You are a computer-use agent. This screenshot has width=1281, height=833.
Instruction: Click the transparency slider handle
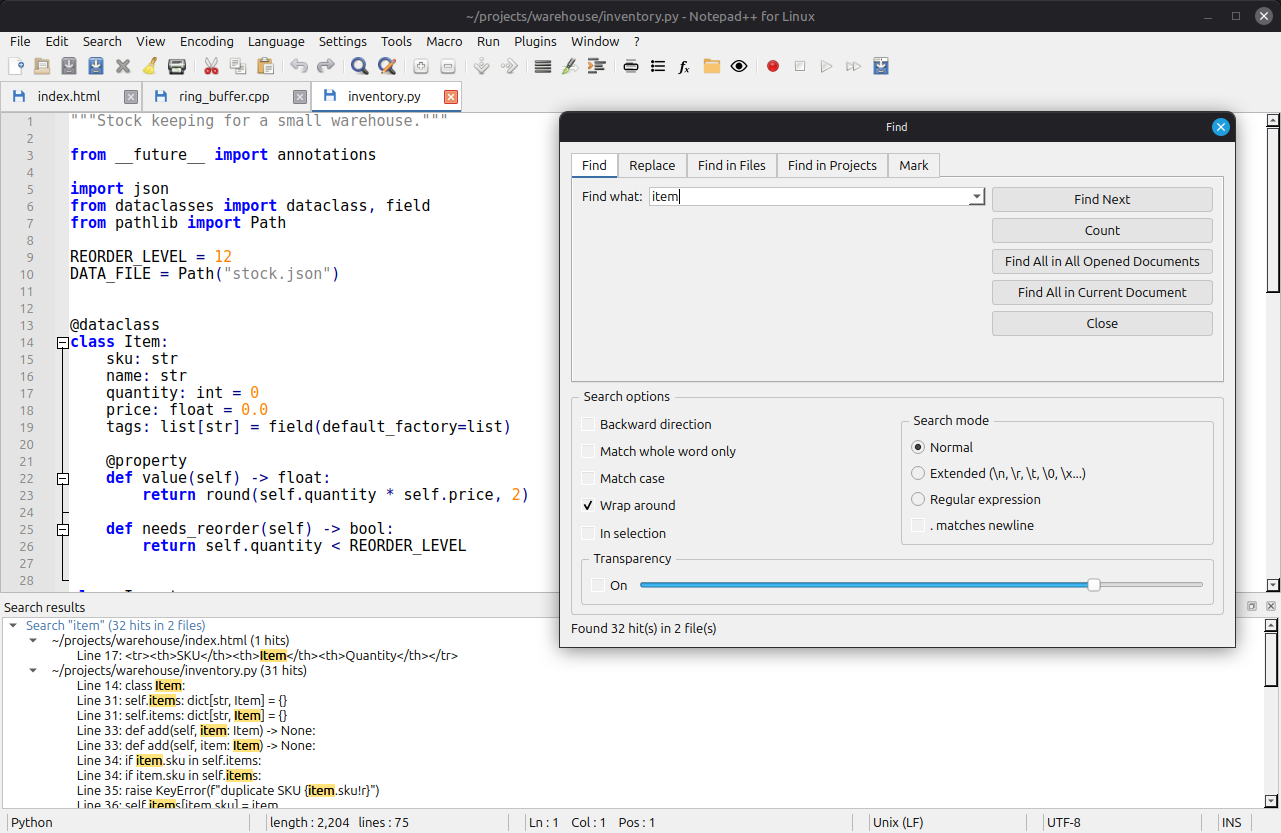click(x=1094, y=585)
